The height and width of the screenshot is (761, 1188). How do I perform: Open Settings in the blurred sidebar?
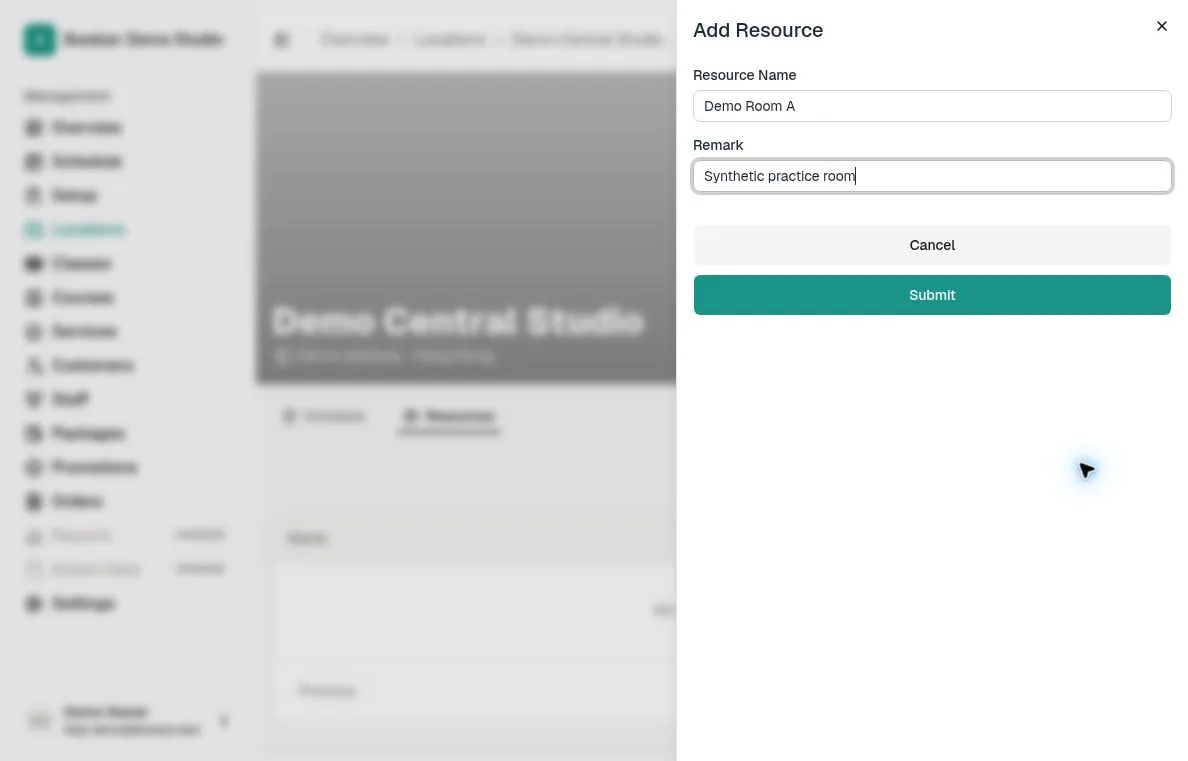70,603
